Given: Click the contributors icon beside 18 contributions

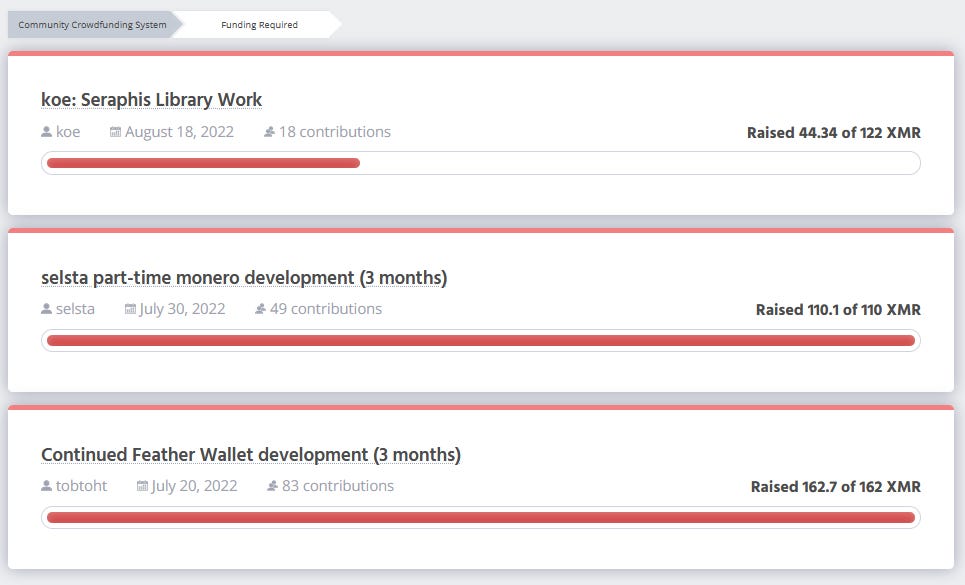Looking at the screenshot, I should click(269, 132).
